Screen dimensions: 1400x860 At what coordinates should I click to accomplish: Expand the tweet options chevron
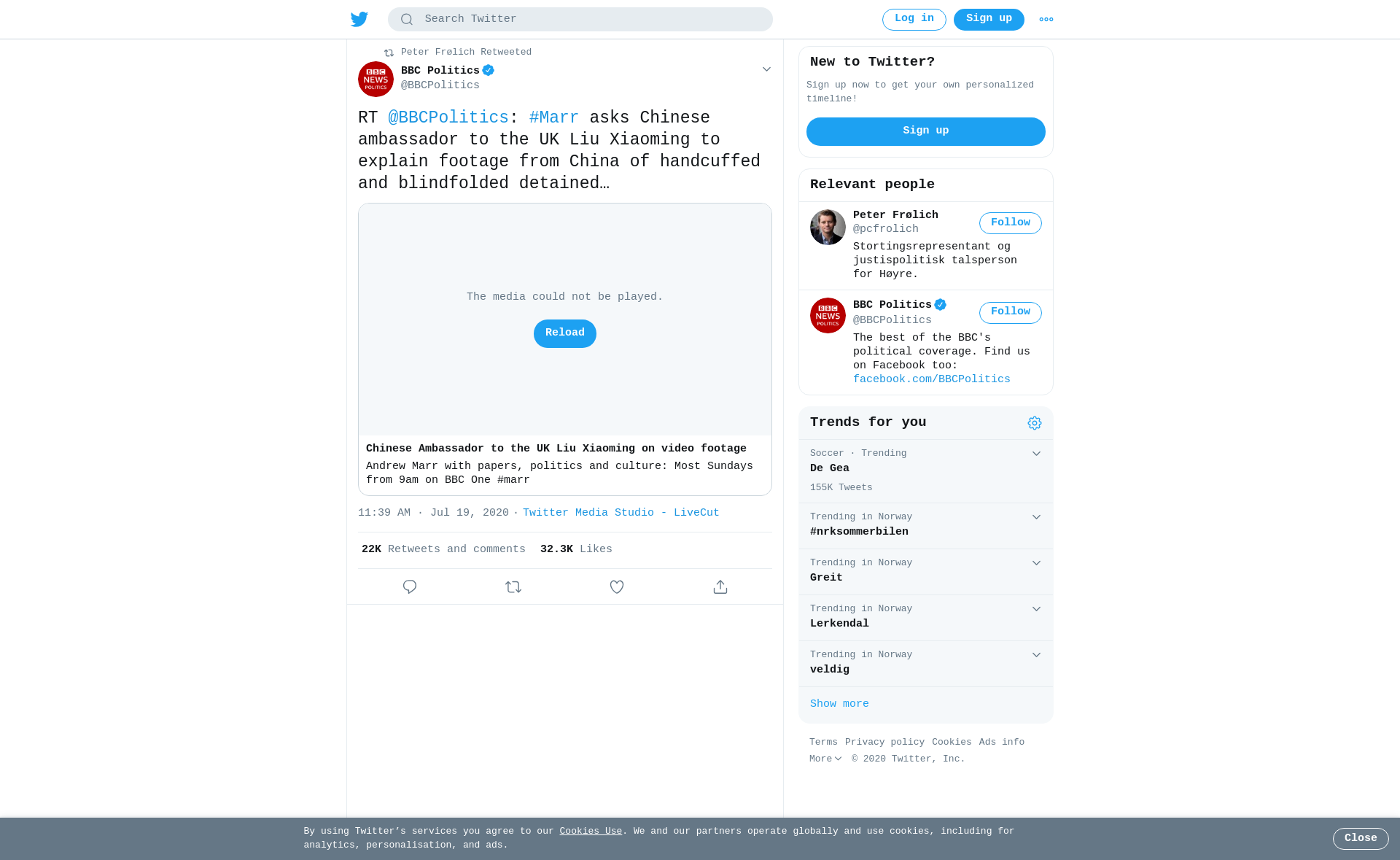coord(766,69)
